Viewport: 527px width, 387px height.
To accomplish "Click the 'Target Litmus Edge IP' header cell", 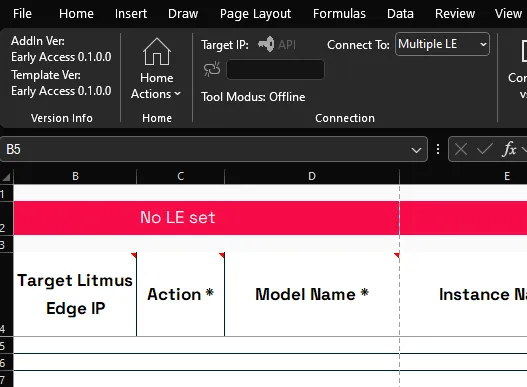I will click(x=75, y=294).
